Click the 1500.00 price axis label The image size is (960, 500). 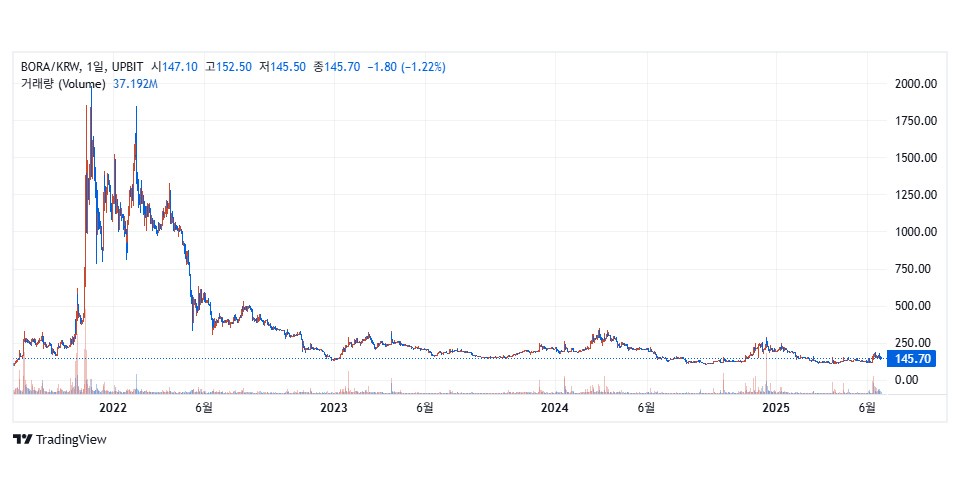915,158
